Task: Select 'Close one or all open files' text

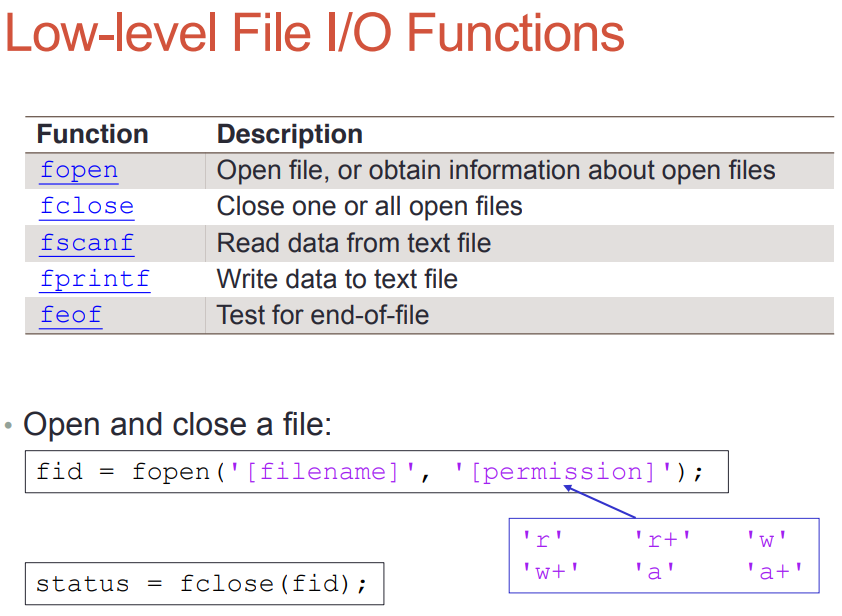Action: click(x=369, y=206)
